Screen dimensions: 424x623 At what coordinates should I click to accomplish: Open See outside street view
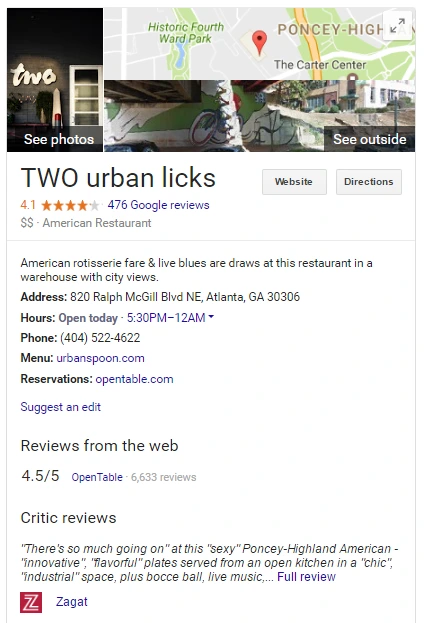[x=369, y=139]
